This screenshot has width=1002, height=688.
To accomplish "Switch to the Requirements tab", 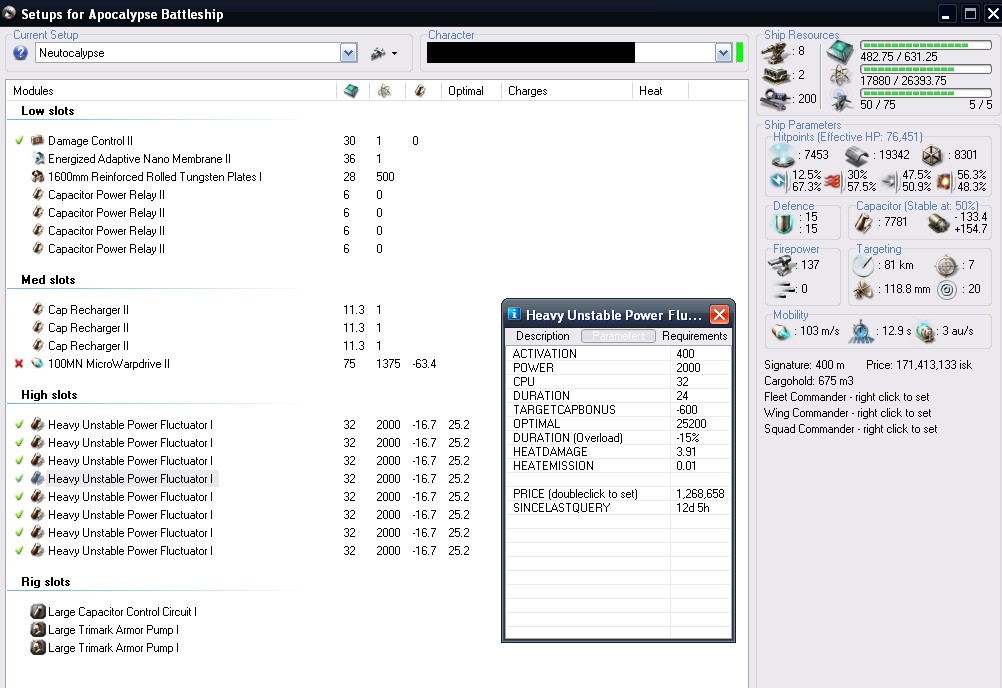I will click(x=694, y=336).
